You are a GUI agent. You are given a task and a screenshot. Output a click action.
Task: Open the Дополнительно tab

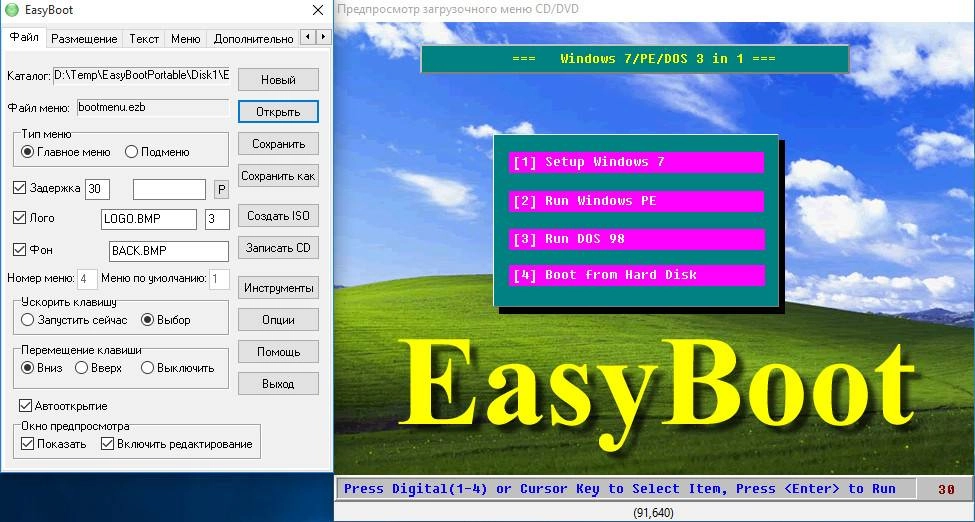(253, 39)
